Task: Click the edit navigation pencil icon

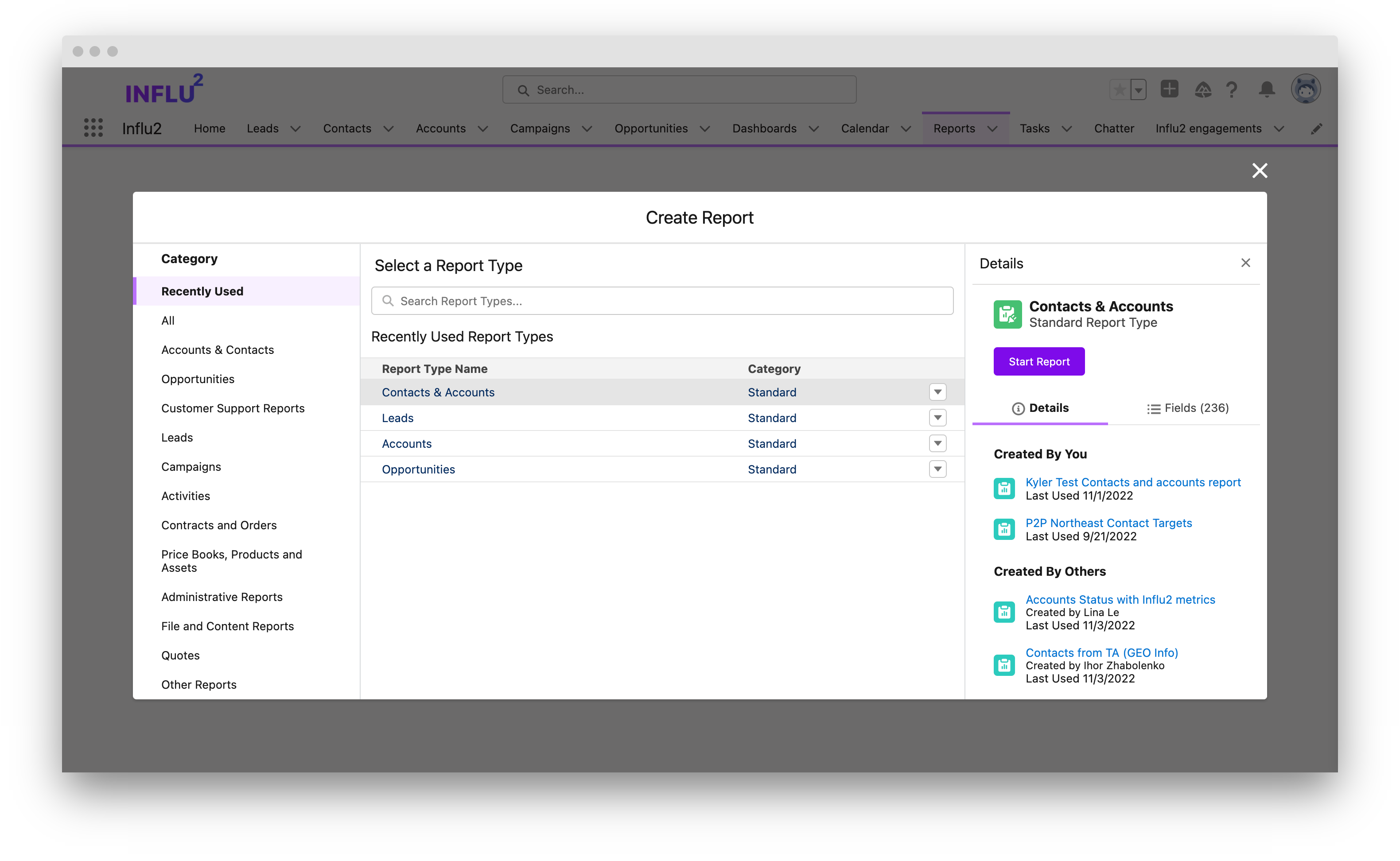Action: pos(1316,129)
